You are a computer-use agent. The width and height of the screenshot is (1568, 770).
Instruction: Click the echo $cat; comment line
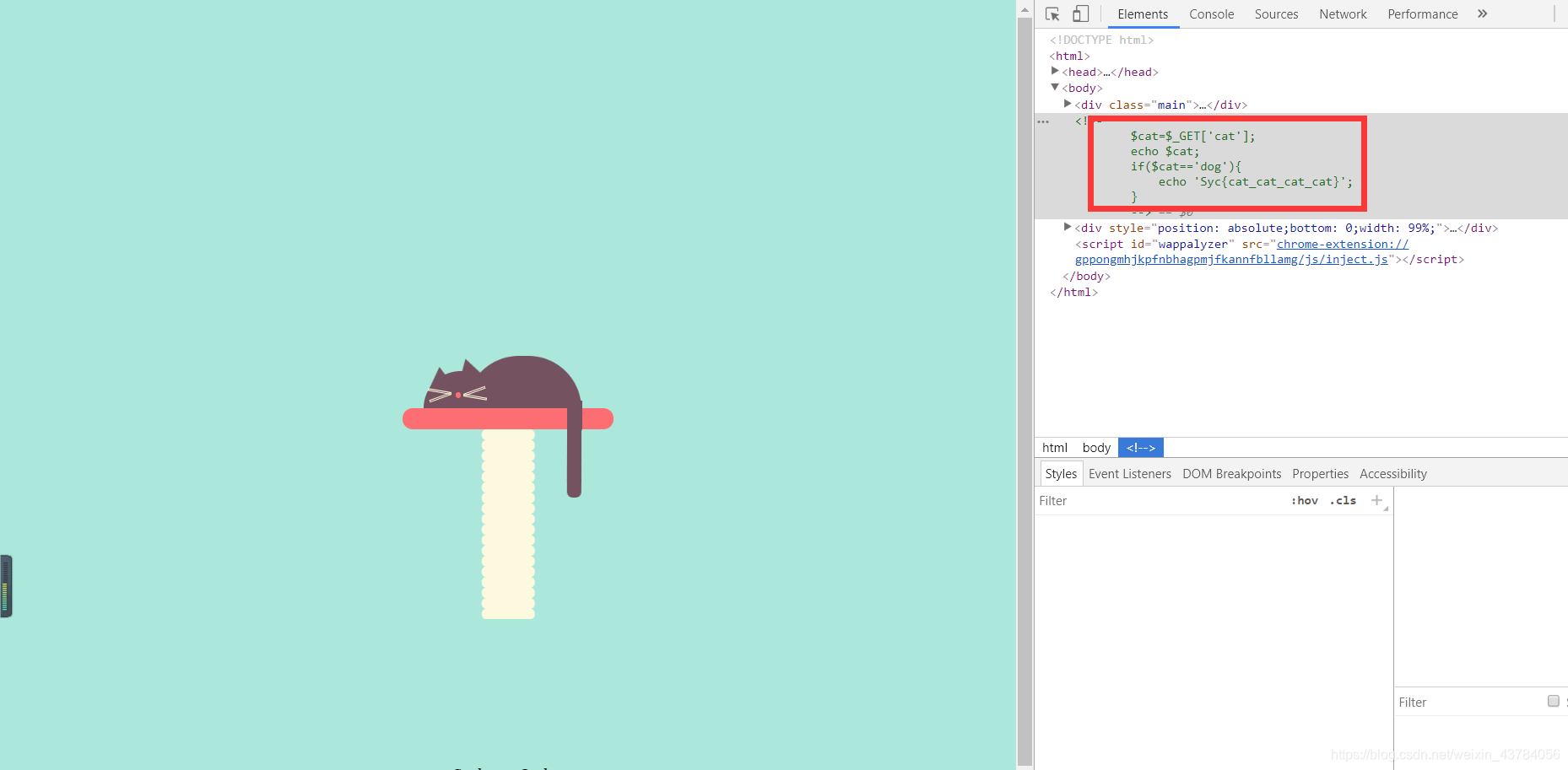click(1165, 151)
